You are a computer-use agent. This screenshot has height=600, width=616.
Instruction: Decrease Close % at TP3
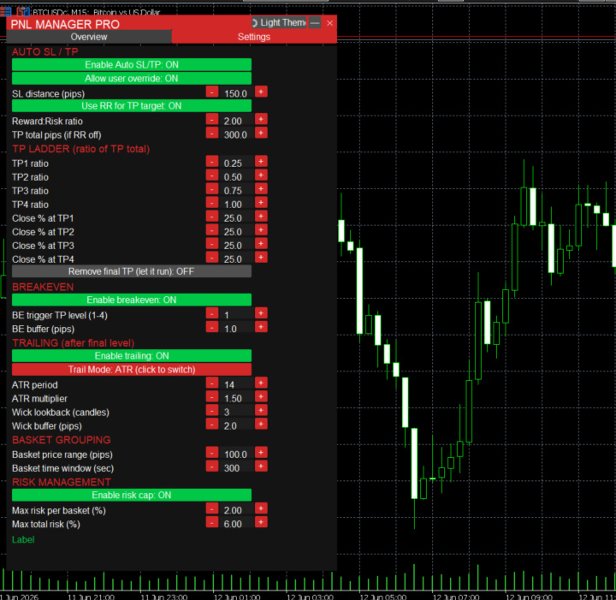point(212,244)
